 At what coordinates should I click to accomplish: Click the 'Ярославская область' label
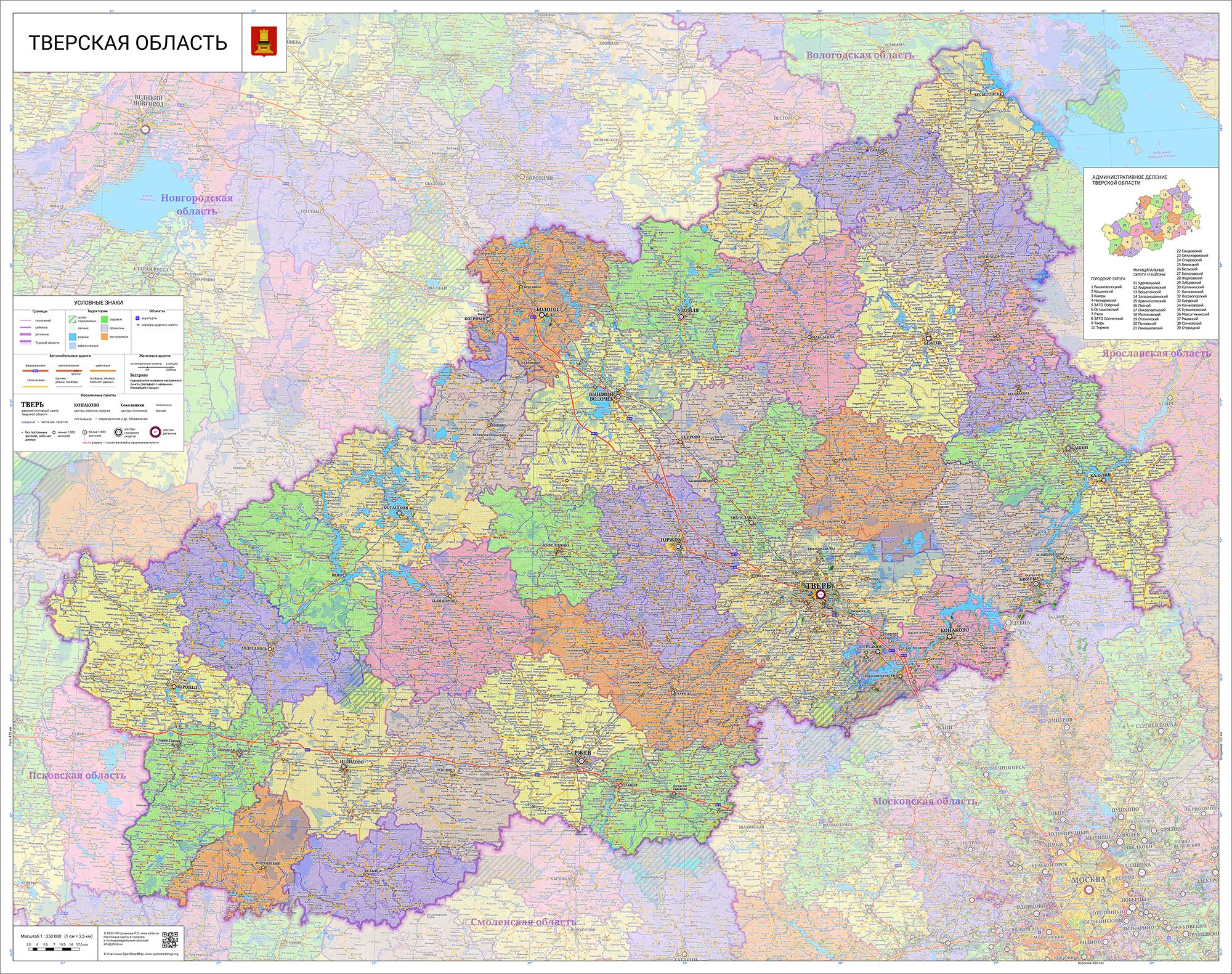(1157, 354)
